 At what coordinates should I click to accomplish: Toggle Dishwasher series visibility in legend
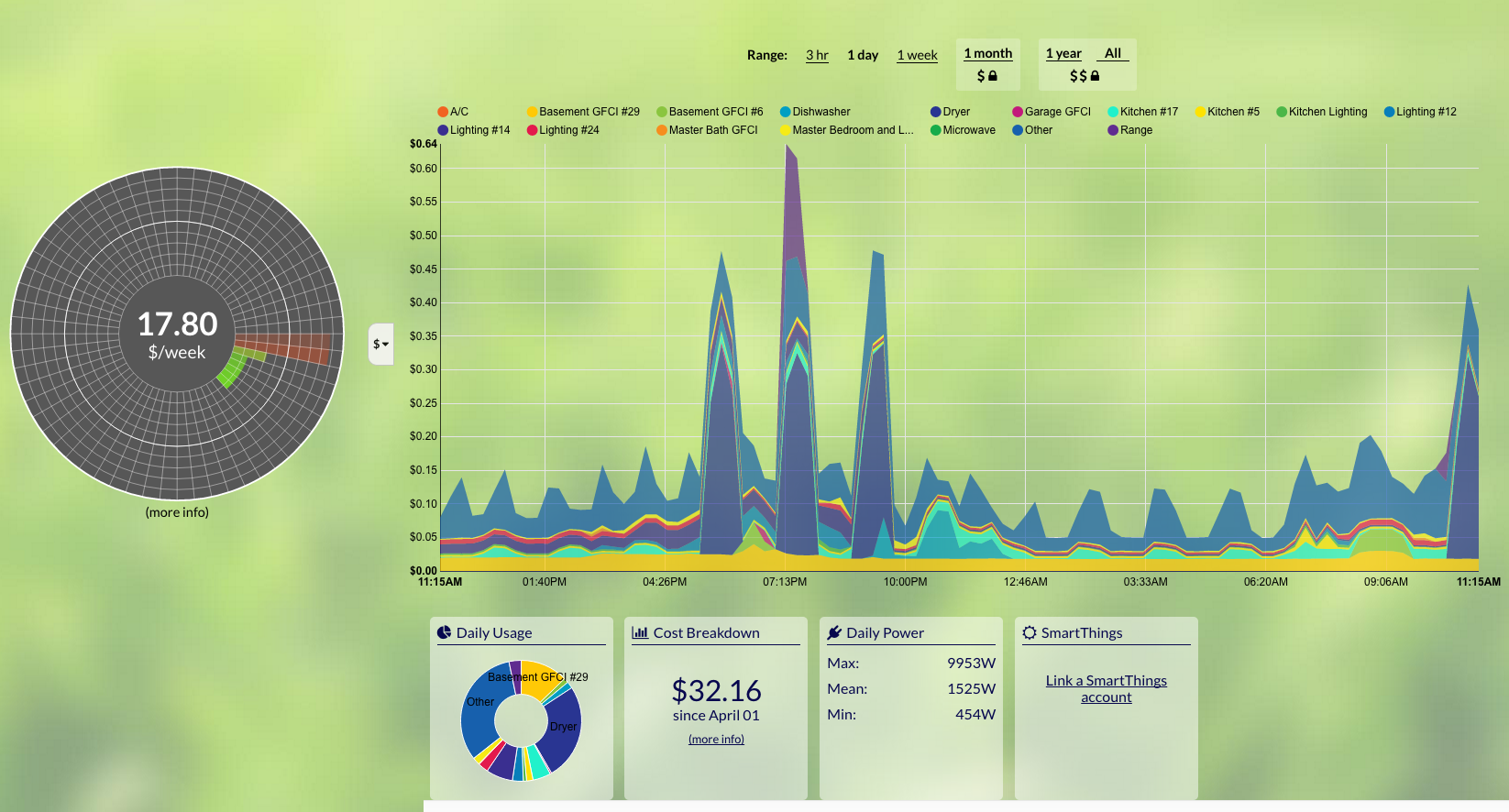815,112
